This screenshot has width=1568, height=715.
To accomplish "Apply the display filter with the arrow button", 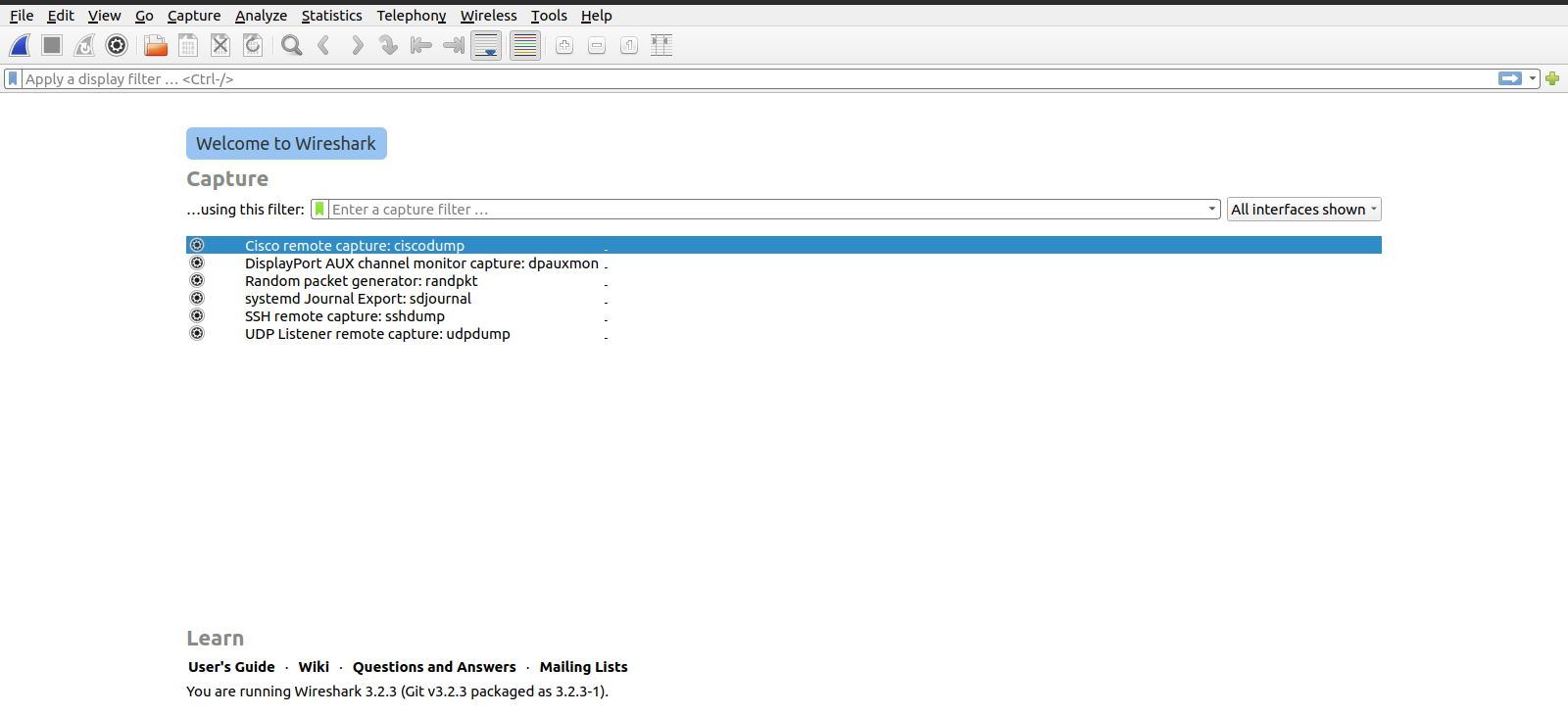I will click(1510, 78).
